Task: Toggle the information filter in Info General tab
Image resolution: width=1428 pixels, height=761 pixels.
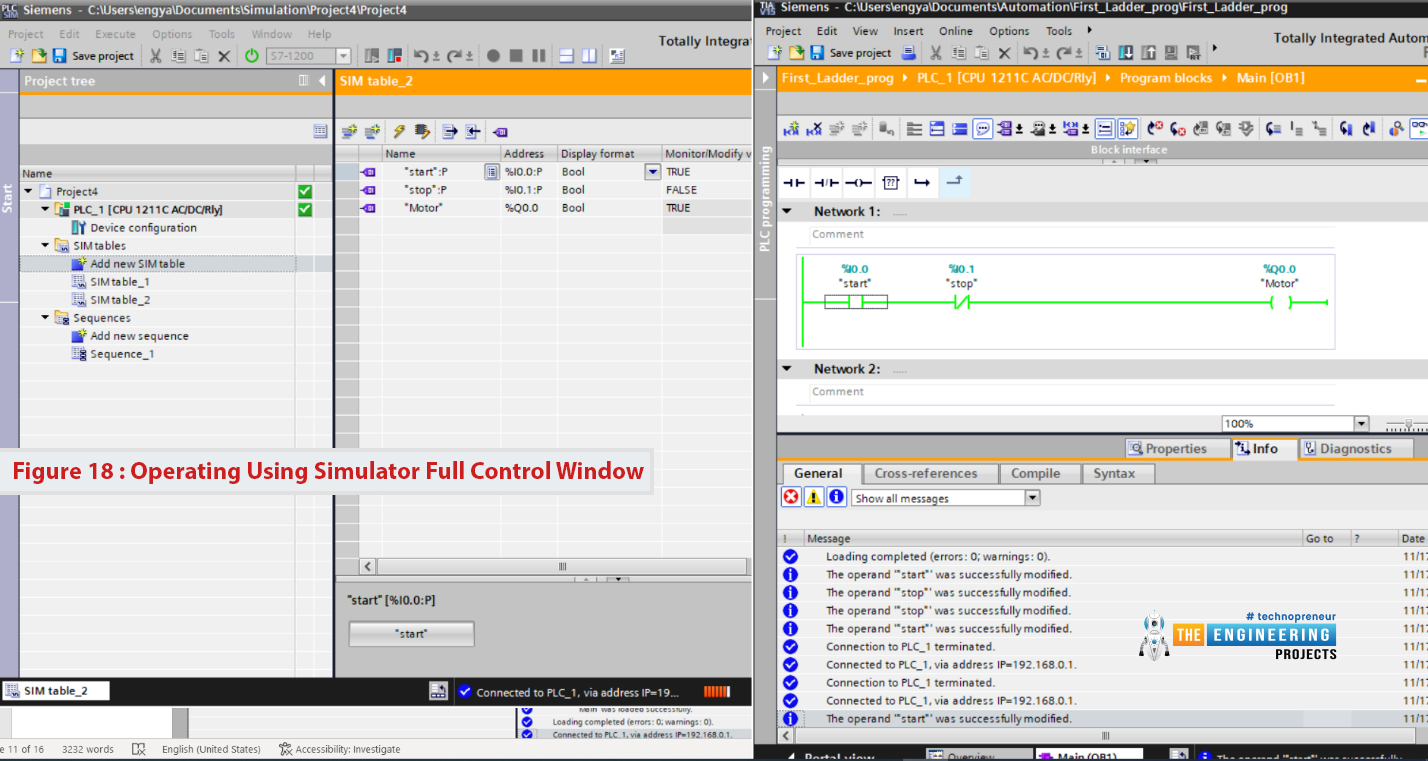Action: pos(837,497)
